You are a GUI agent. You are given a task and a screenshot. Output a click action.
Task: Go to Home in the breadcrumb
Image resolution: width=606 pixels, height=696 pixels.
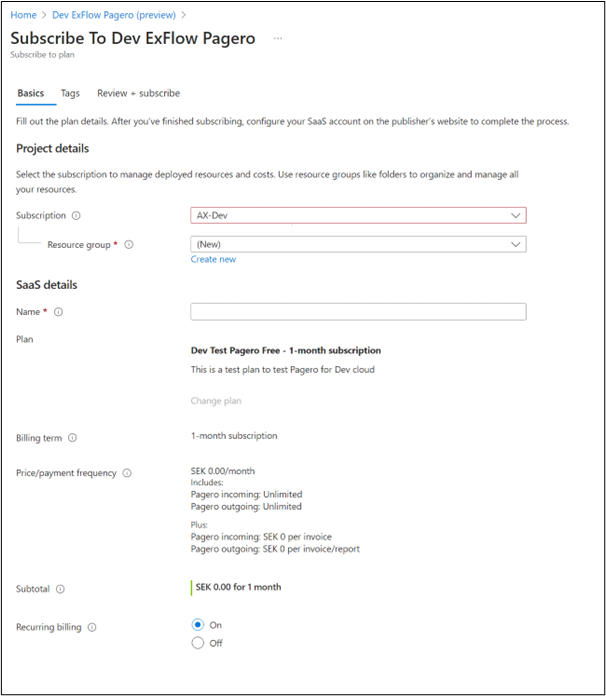pyautogui.click(x=24, y=15)
